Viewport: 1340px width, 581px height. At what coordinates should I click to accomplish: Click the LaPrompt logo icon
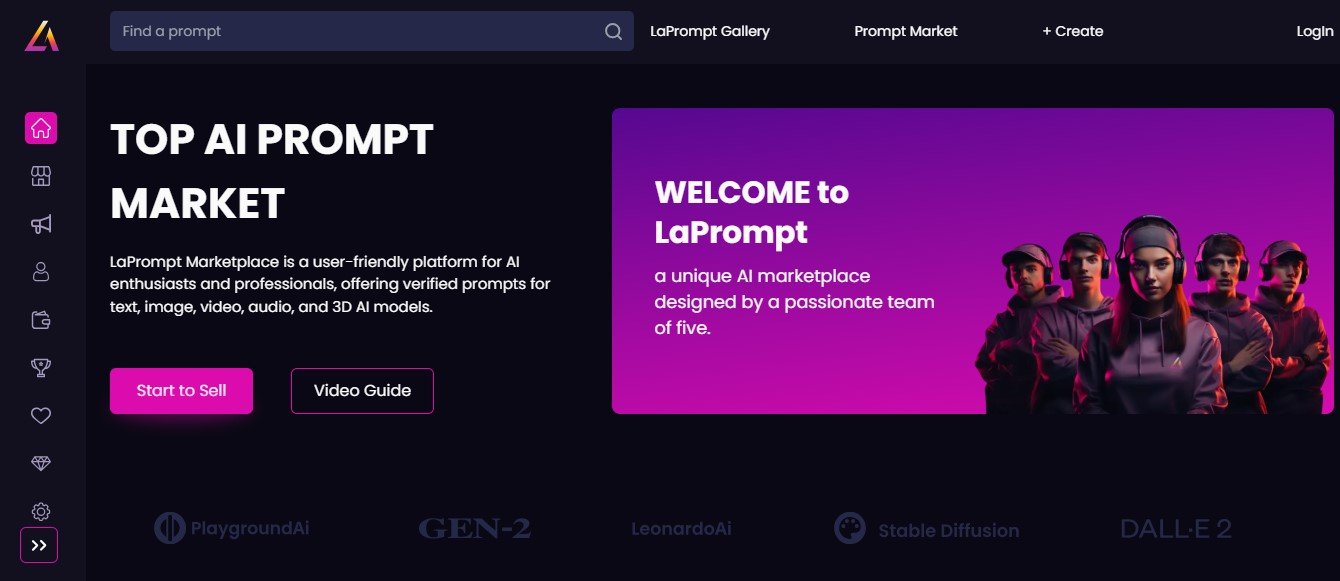pyautogui.click(x=41, y=35)
